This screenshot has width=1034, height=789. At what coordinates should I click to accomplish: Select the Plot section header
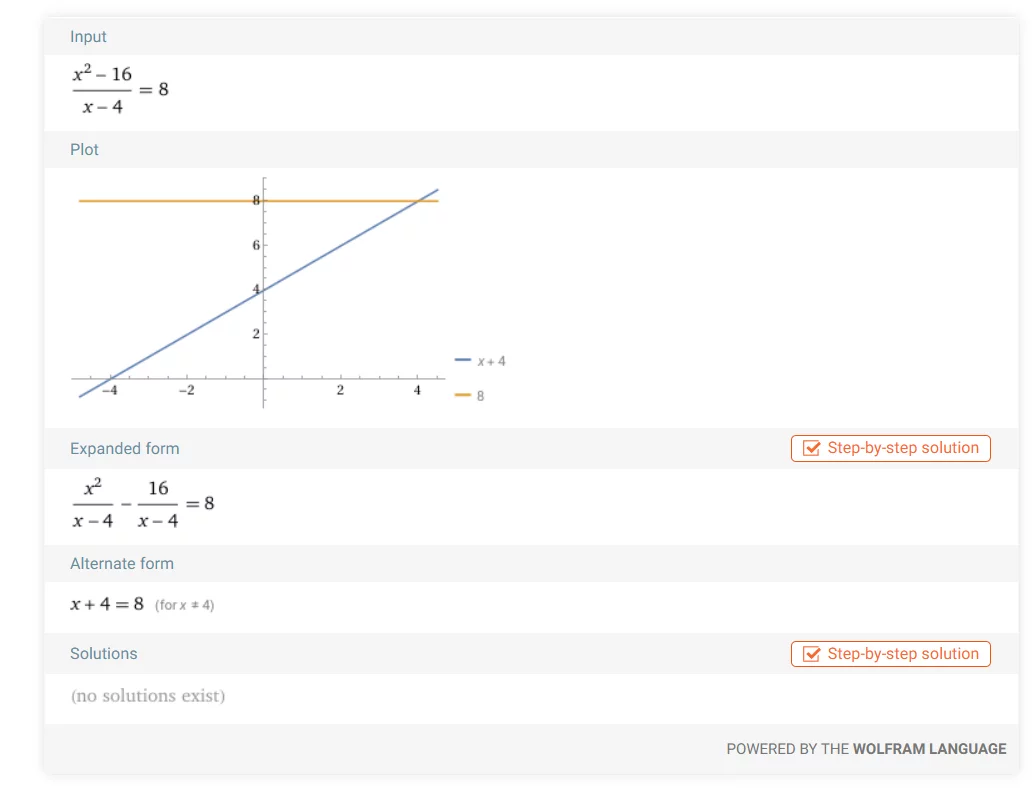(x=85, y=150)
